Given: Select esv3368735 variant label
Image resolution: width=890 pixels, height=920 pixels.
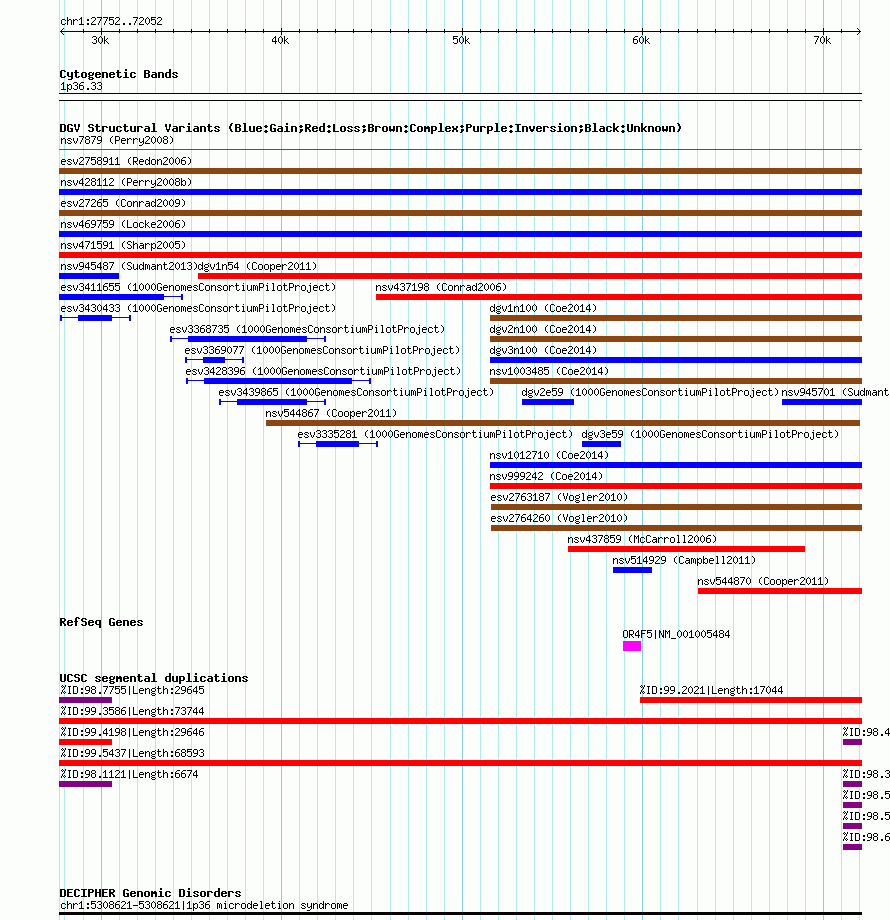Looking at the screenshot, I should pos(307,329).
